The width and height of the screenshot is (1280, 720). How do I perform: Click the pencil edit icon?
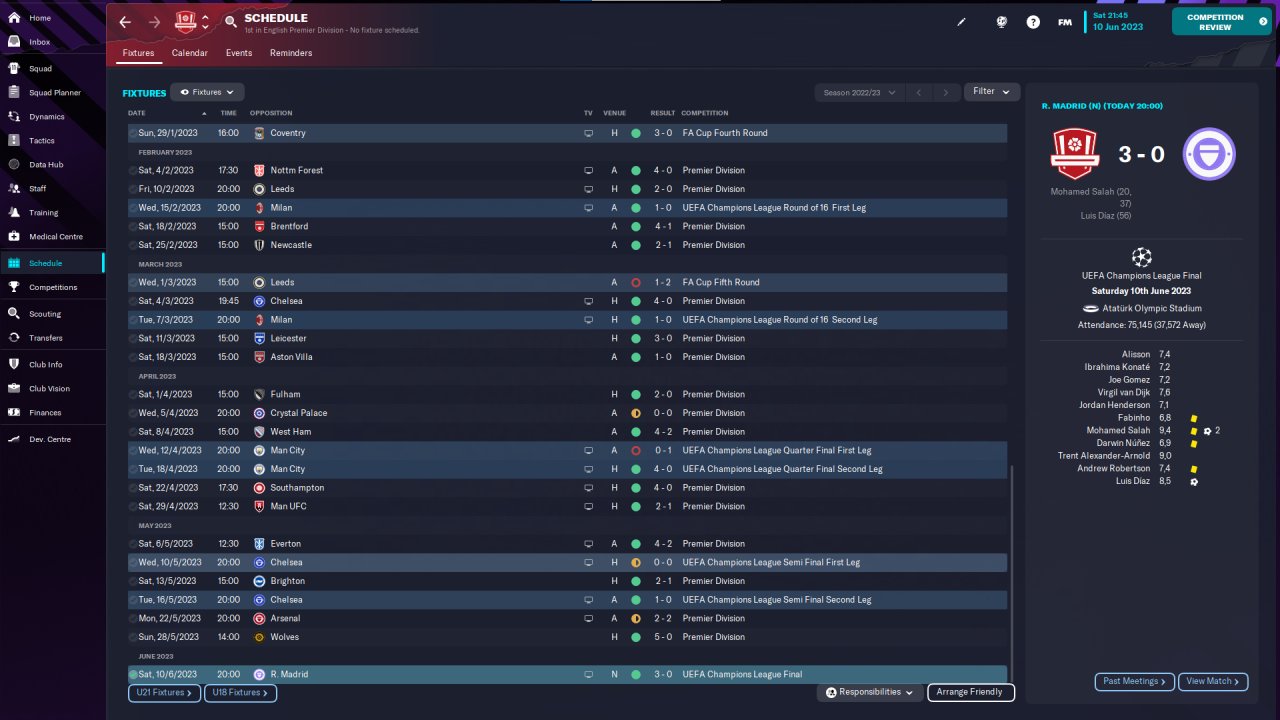[962, 22]
